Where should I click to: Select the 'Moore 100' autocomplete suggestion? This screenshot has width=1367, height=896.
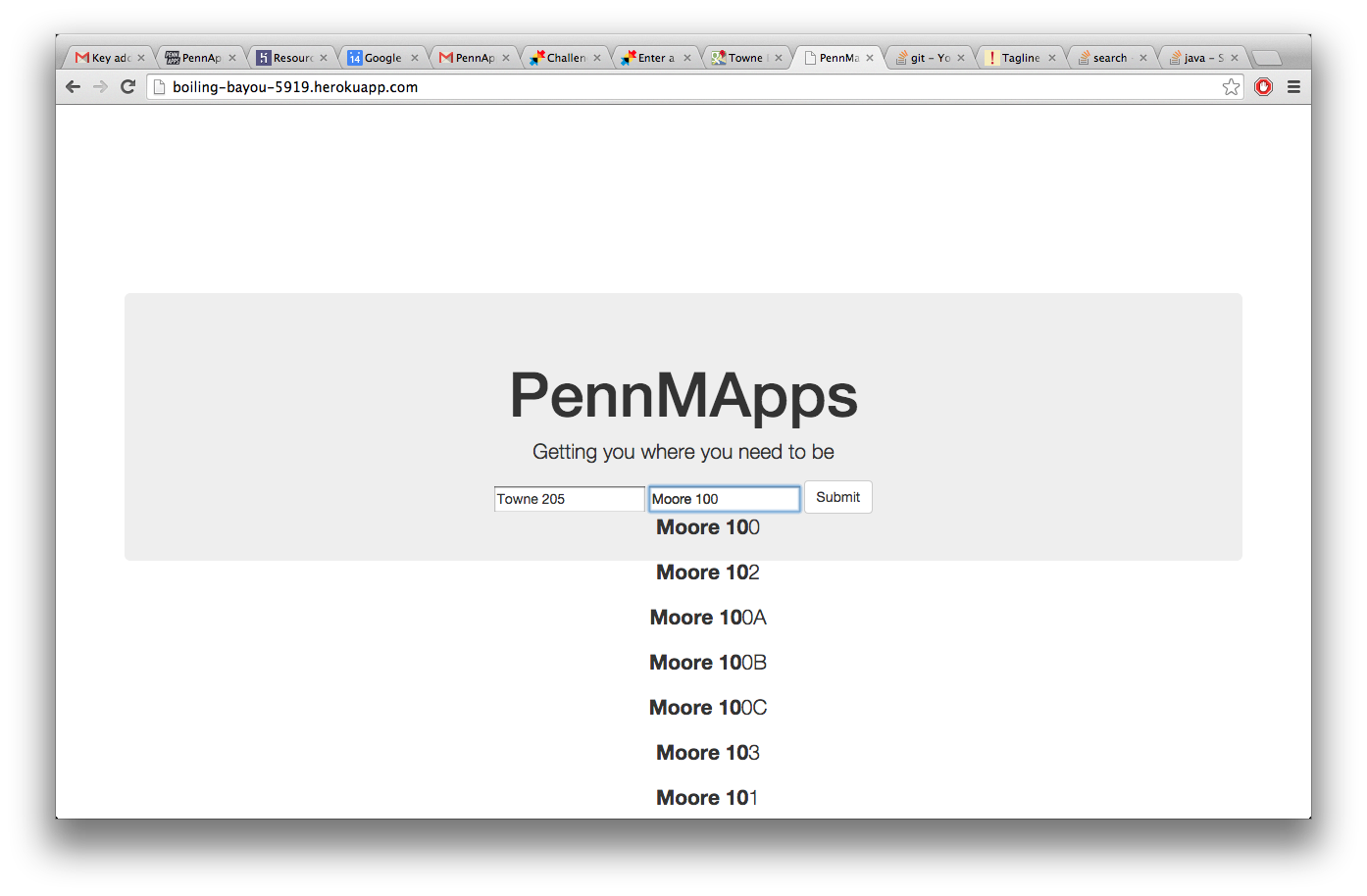pos(708,527)
